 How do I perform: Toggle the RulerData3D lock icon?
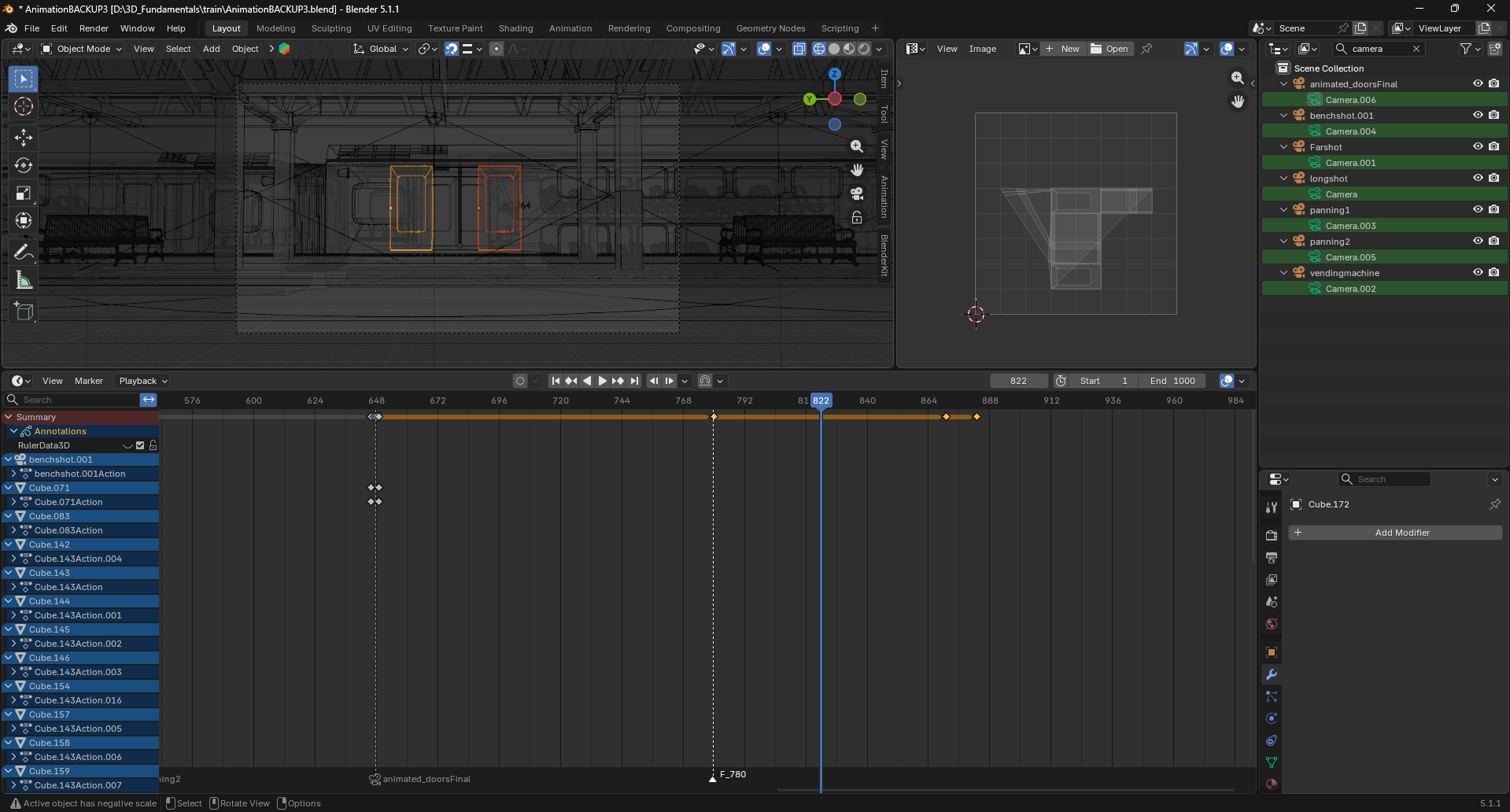click(153, 445)
